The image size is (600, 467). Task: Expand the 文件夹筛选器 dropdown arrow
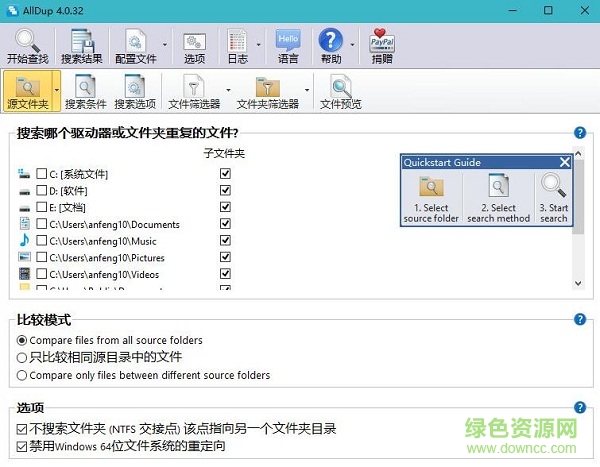click(x=307, y=90)
